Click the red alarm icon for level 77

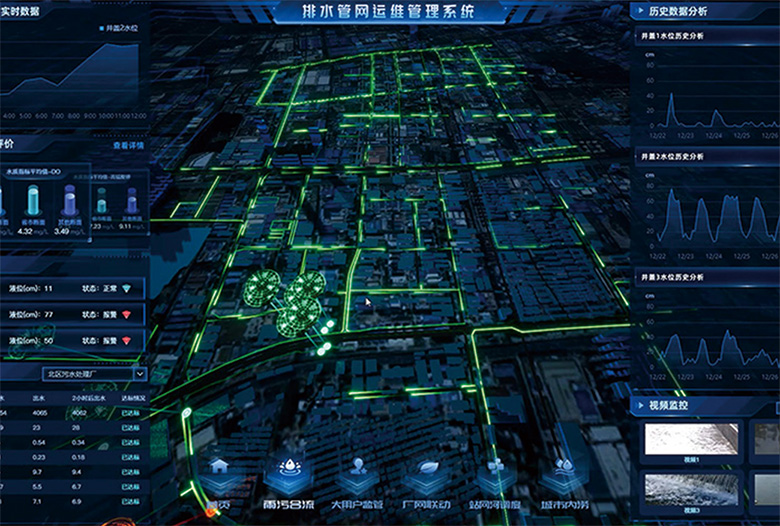tap(127, 315)
